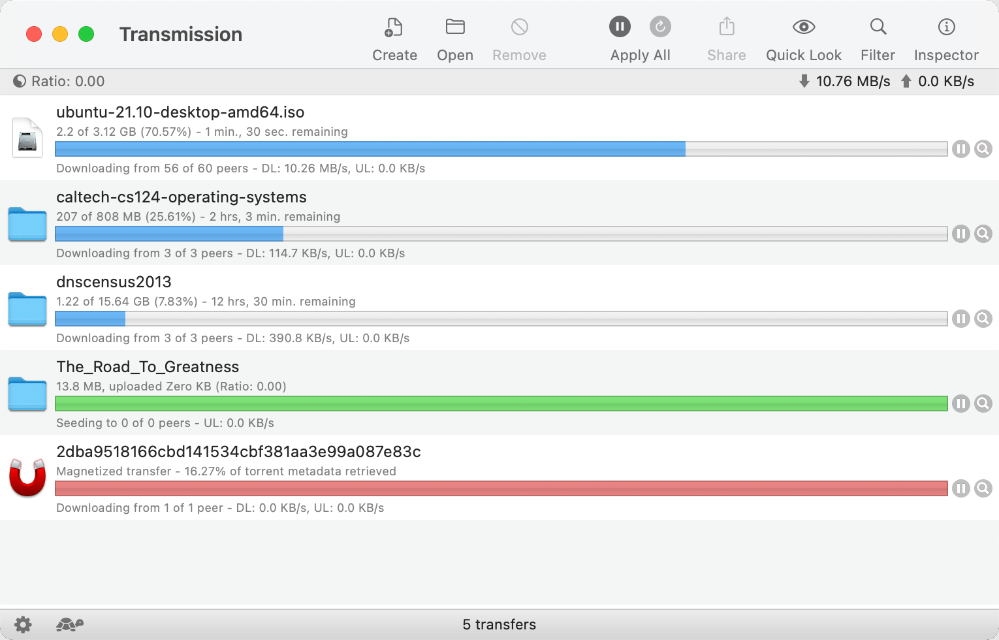Screen dimensions: 999x640
Task: Open a torrent file with Open icon
Action: (x=455, y=27)
